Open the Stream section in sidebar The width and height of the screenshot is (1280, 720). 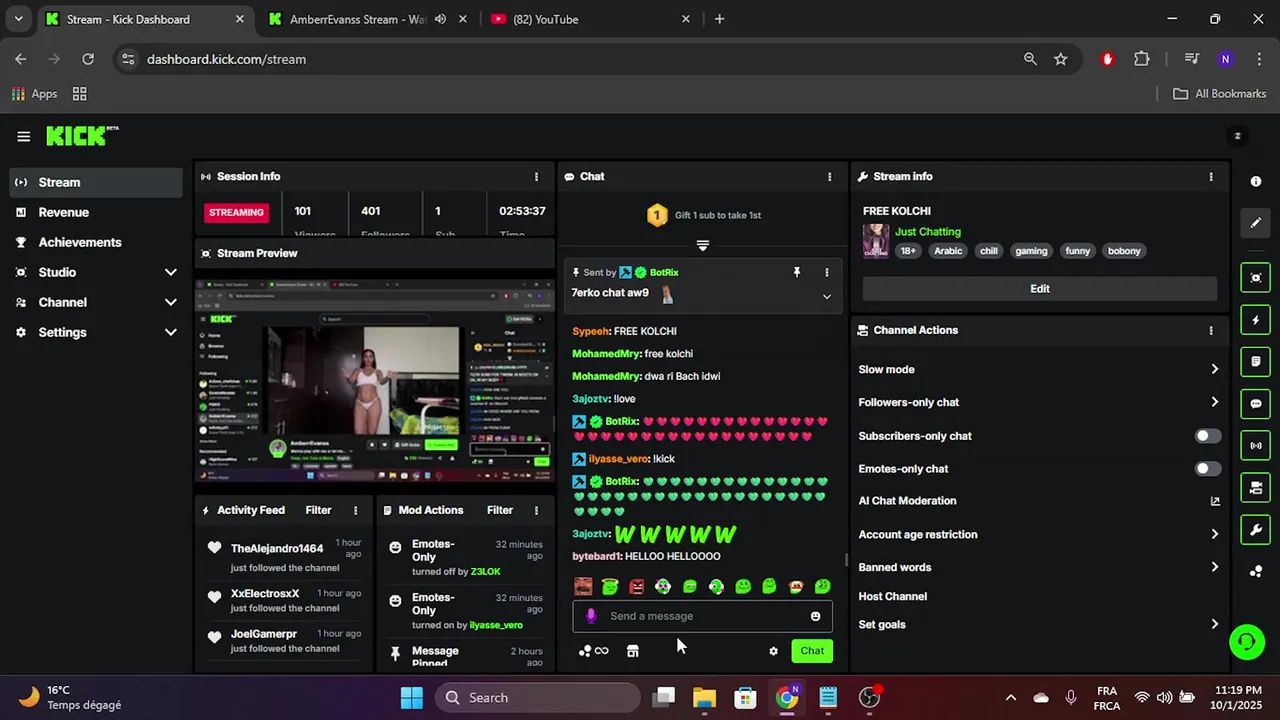pyautogui.click(x=96, y=182)
